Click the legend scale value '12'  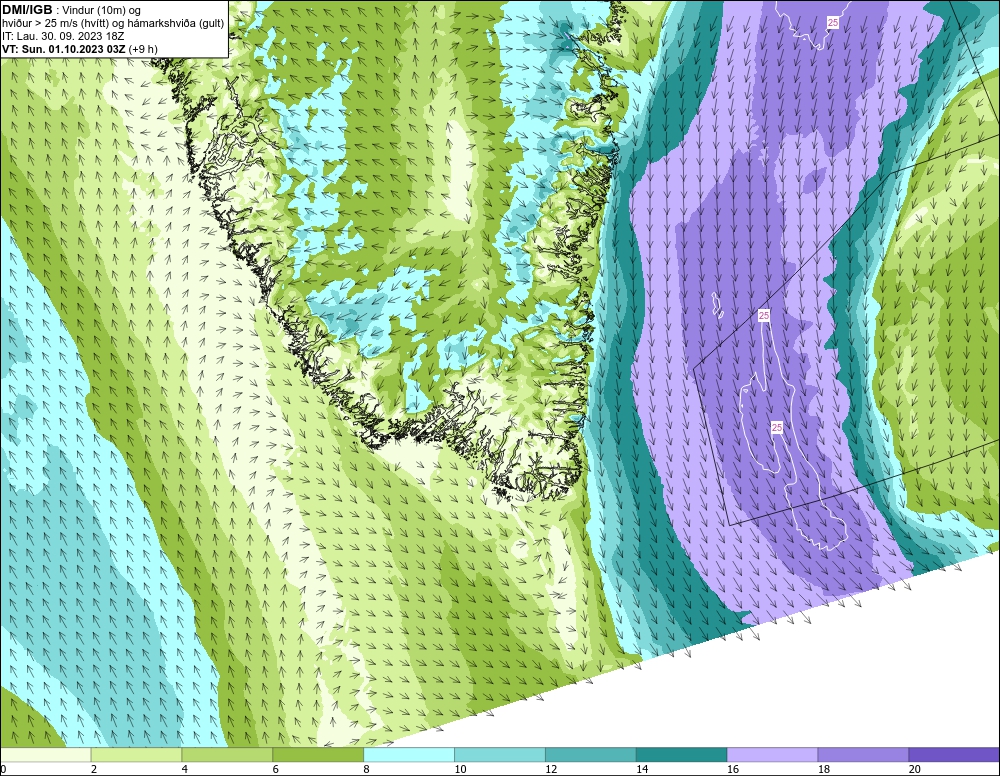pos(551,770)
